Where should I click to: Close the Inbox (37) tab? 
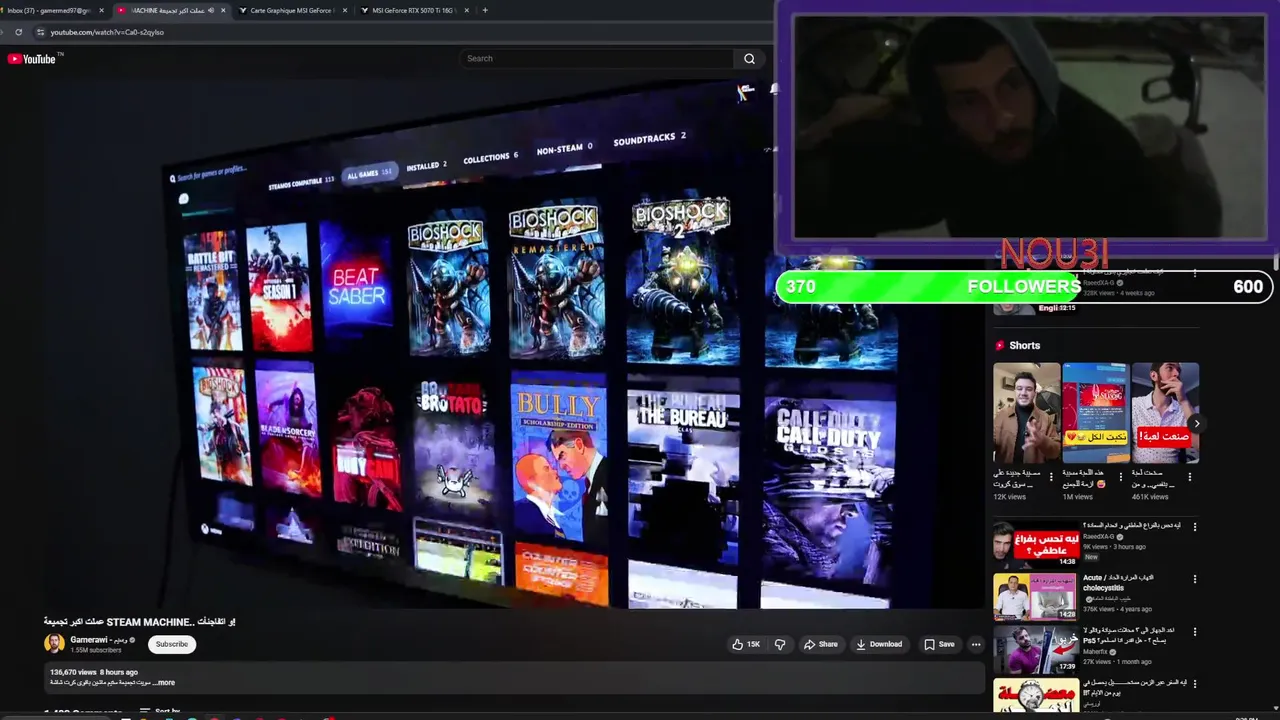coord(101,10)
